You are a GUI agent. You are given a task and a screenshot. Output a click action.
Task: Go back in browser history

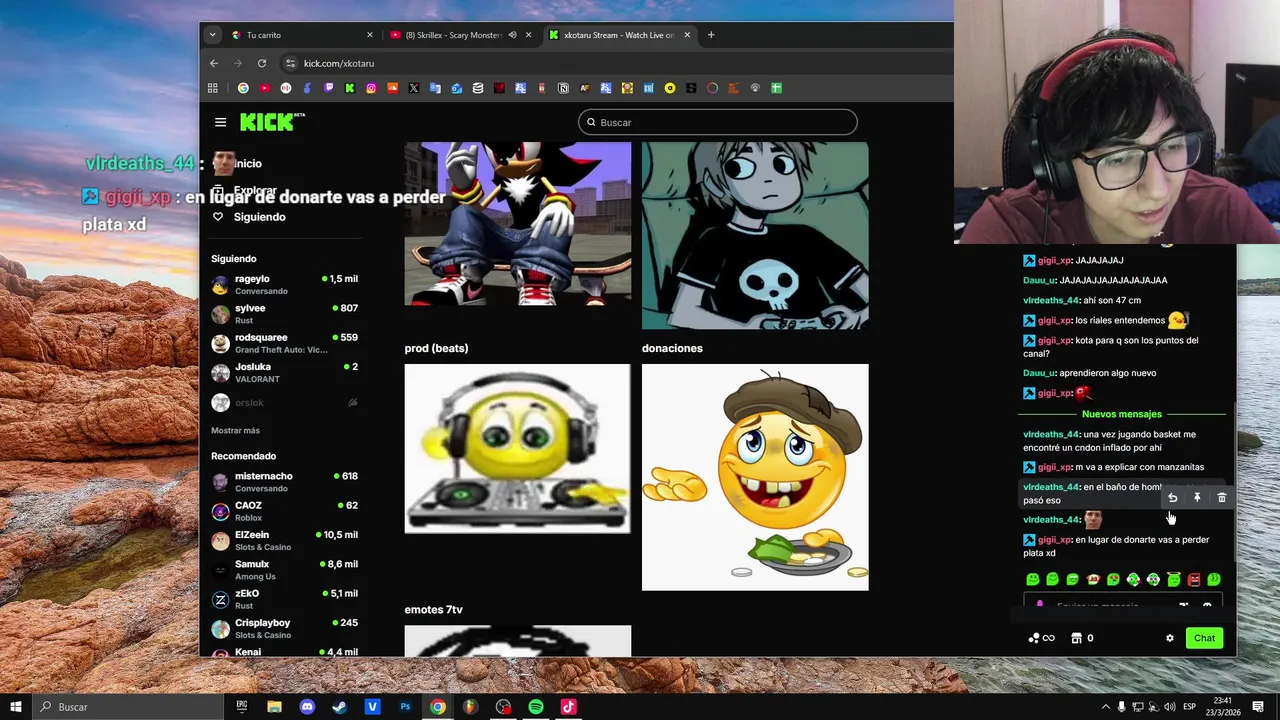click(x=214, y=63)
